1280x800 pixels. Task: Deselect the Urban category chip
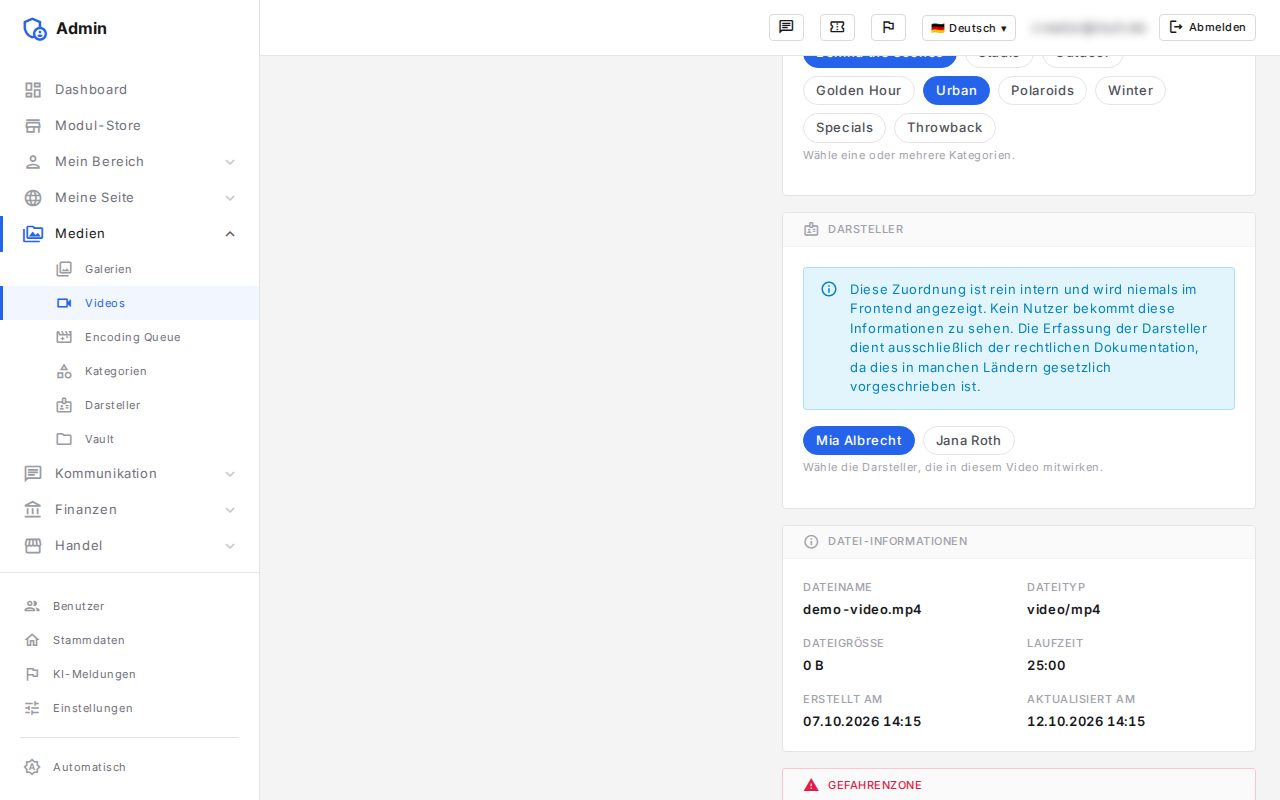click(x=956, y=90)
